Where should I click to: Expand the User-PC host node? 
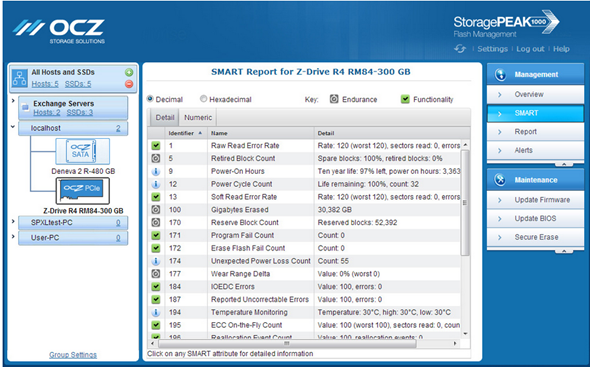pos(13,236)
